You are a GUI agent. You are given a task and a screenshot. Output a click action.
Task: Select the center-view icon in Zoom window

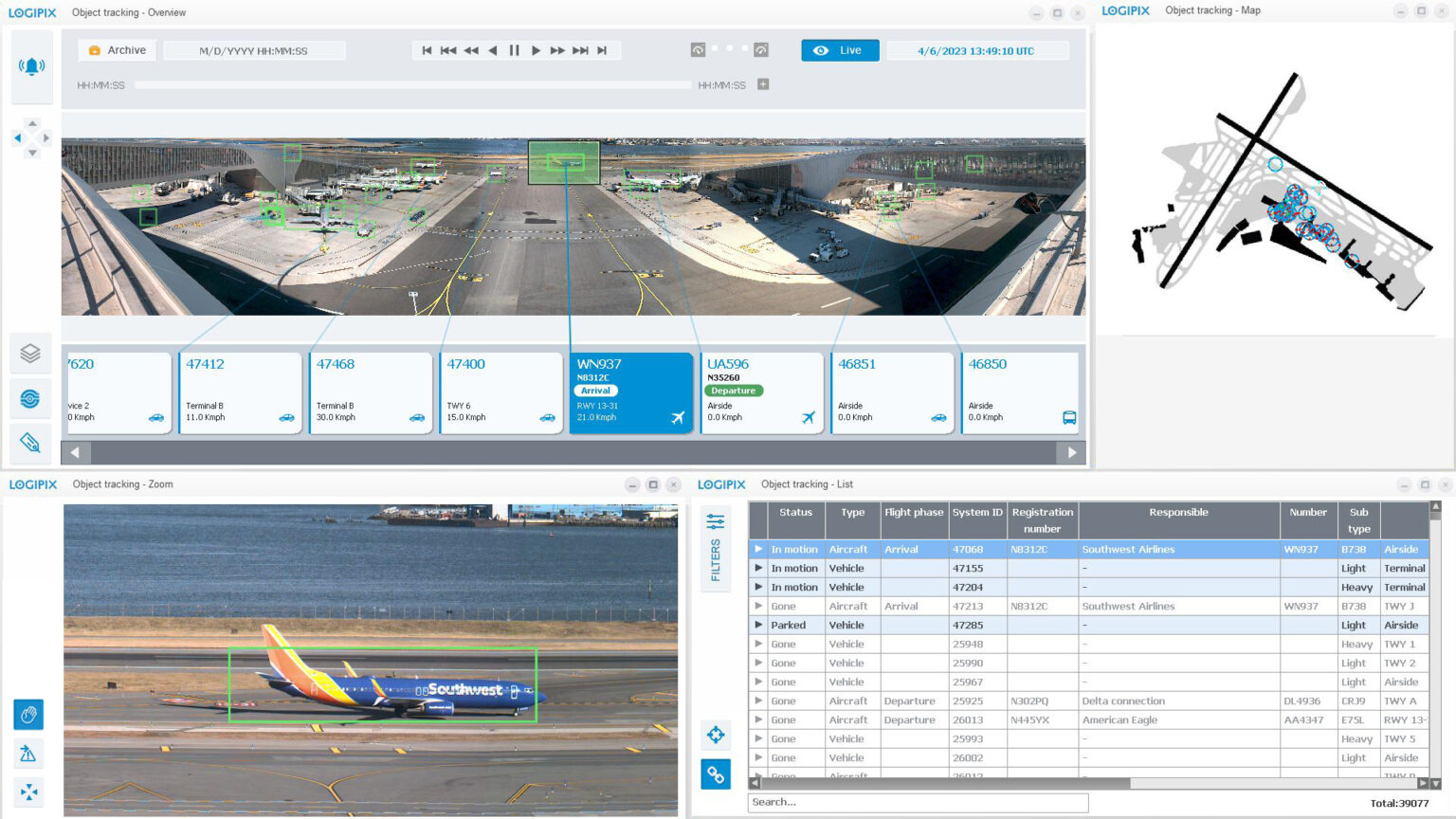point(28,792)
